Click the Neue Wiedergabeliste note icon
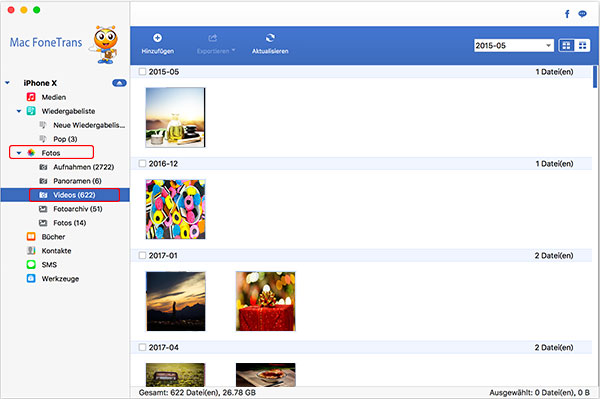The width and height of the screenshot is (600, 399). tap(43, 125)
